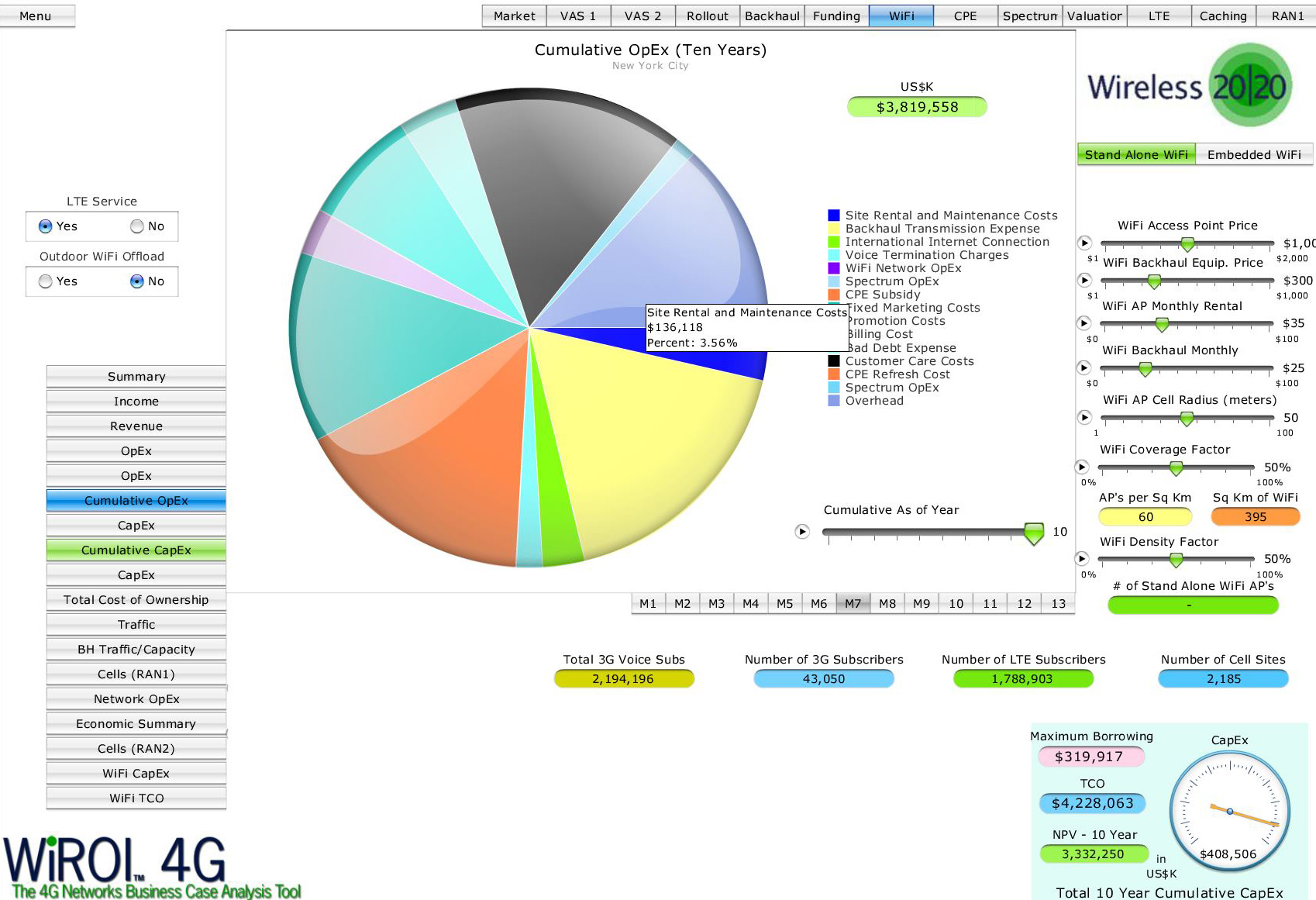Play the WiFi AP Cell Radius animation
Image resolution: width=1316 pixels, height=900 pixels.
tap(1084, 417)
